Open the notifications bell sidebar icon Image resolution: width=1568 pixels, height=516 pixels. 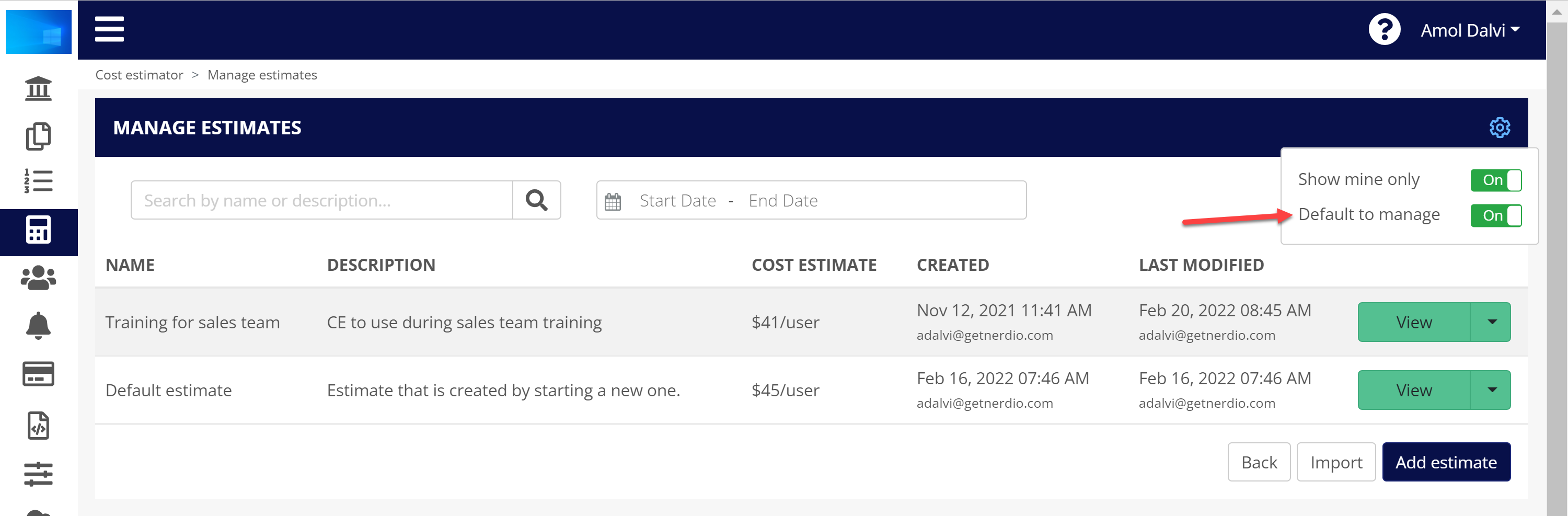coord(38,326)
